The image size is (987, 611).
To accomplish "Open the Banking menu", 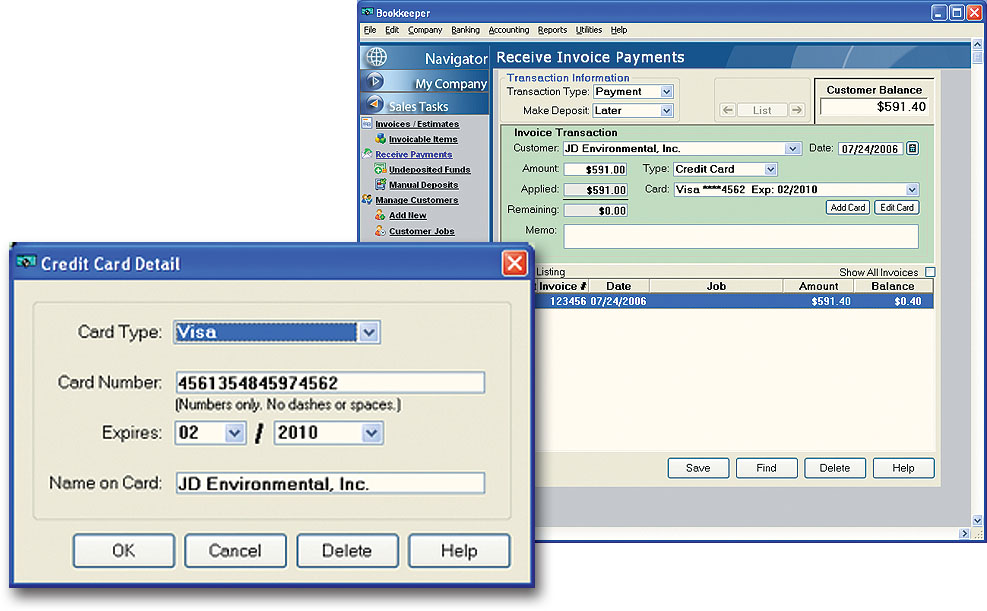I will tap(465, 30).
